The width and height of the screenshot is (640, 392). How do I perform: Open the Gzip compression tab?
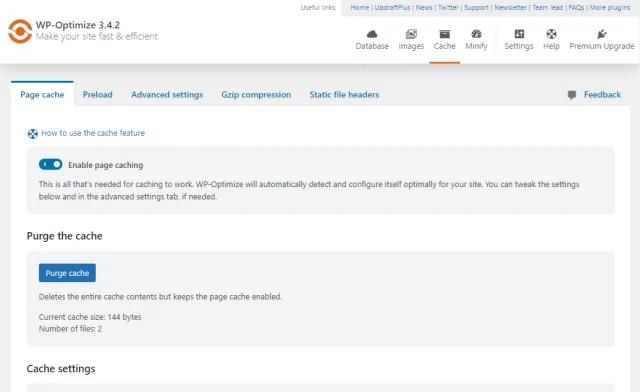click(x=256, y=95)
